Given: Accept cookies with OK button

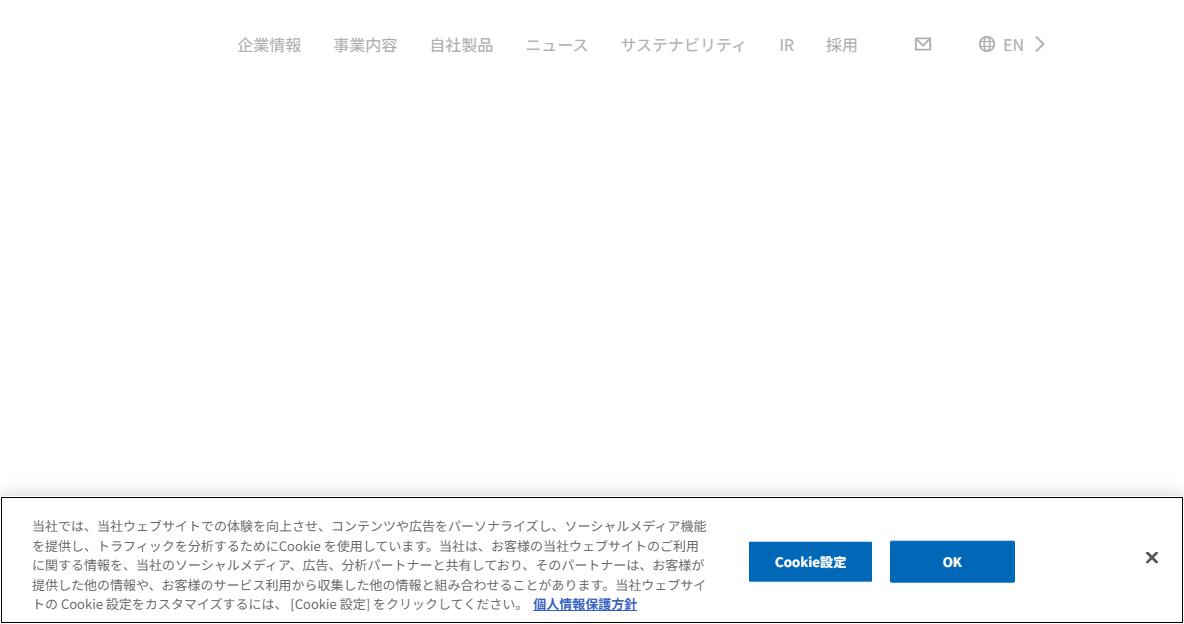Looking at the screenshot, I should pos(952,562).
